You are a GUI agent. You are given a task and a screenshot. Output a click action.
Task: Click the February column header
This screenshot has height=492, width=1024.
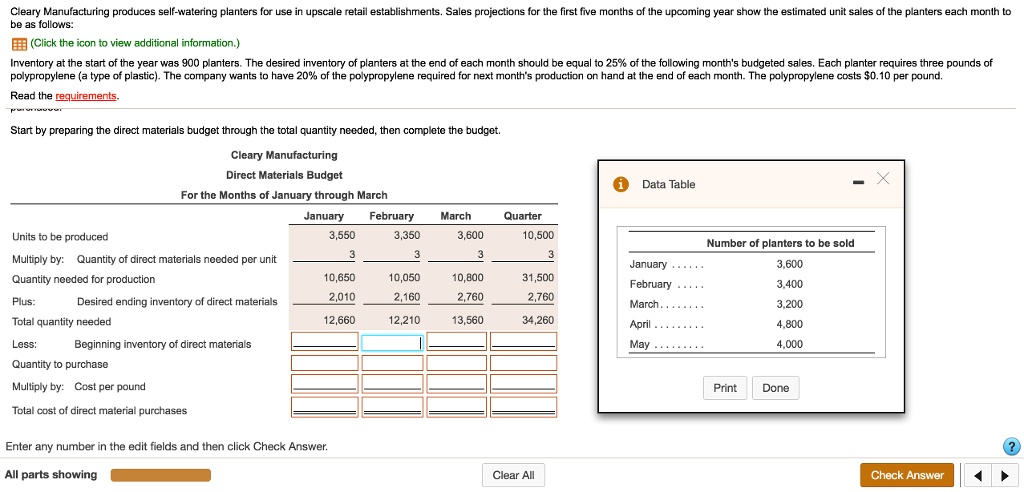pyautogui.click(x=392, y=216)
